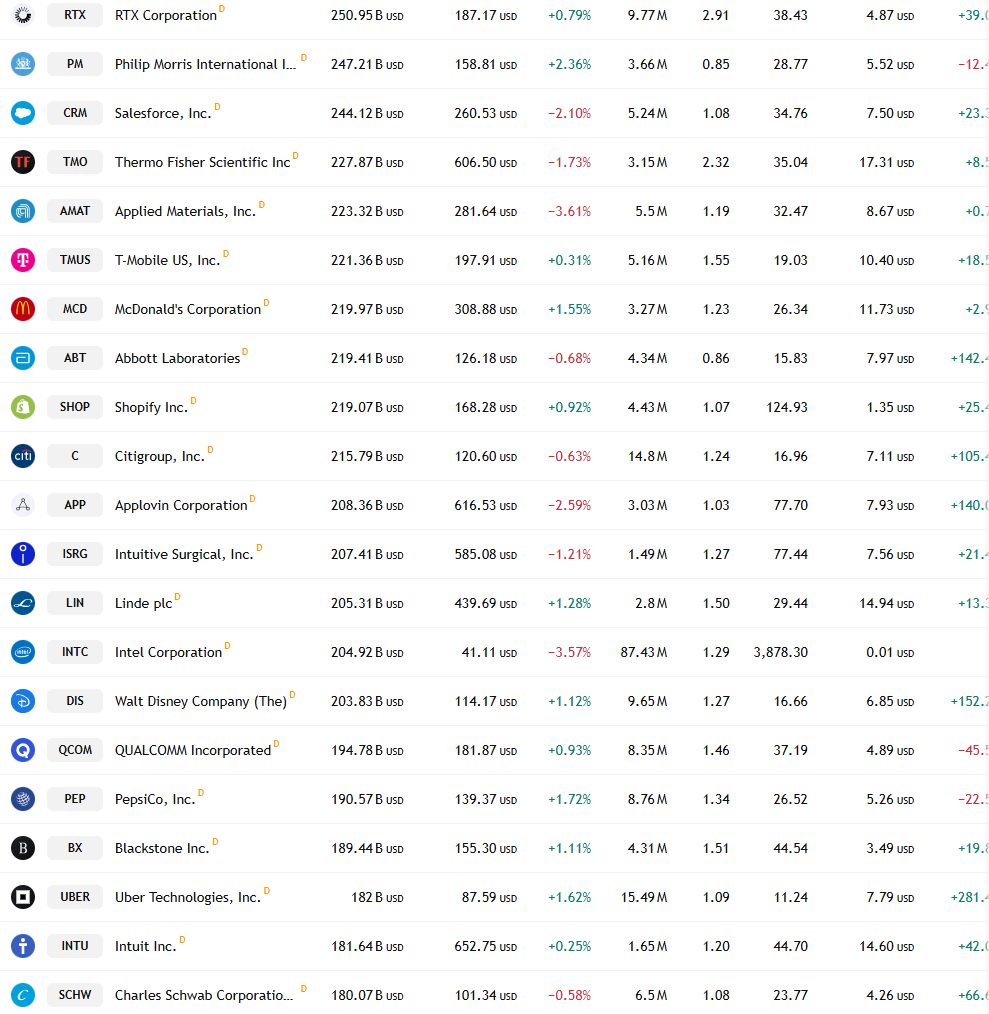Screen dimensions: 989x1014
Task: Open the QCOM ticker badge
Action: tap(75, 750)
